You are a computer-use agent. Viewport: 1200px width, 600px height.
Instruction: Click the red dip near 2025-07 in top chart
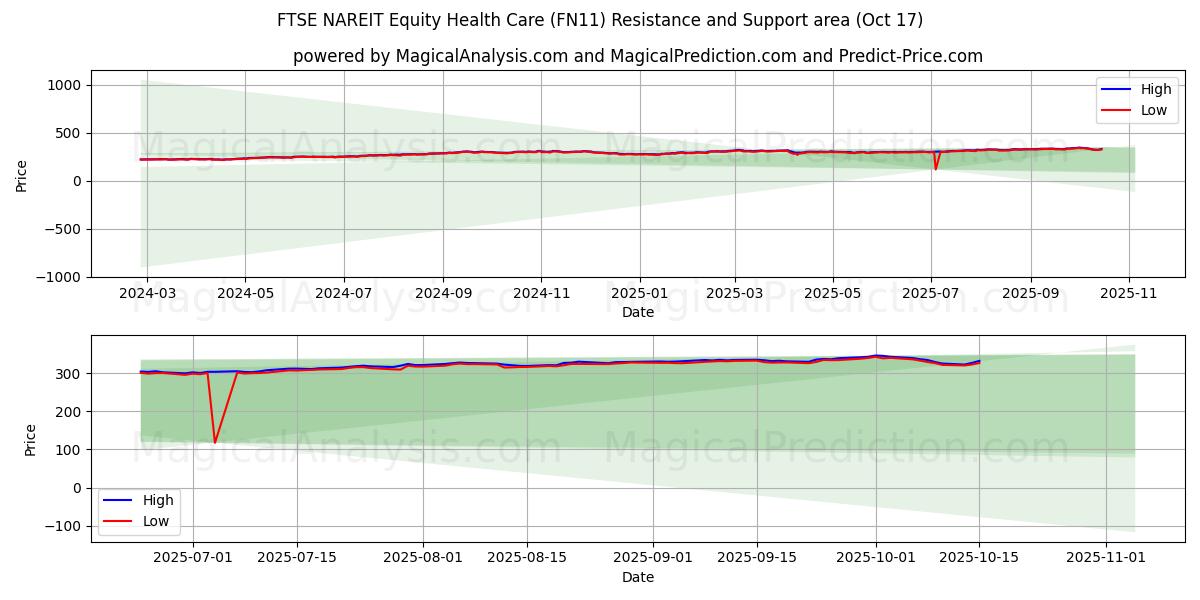935,168
